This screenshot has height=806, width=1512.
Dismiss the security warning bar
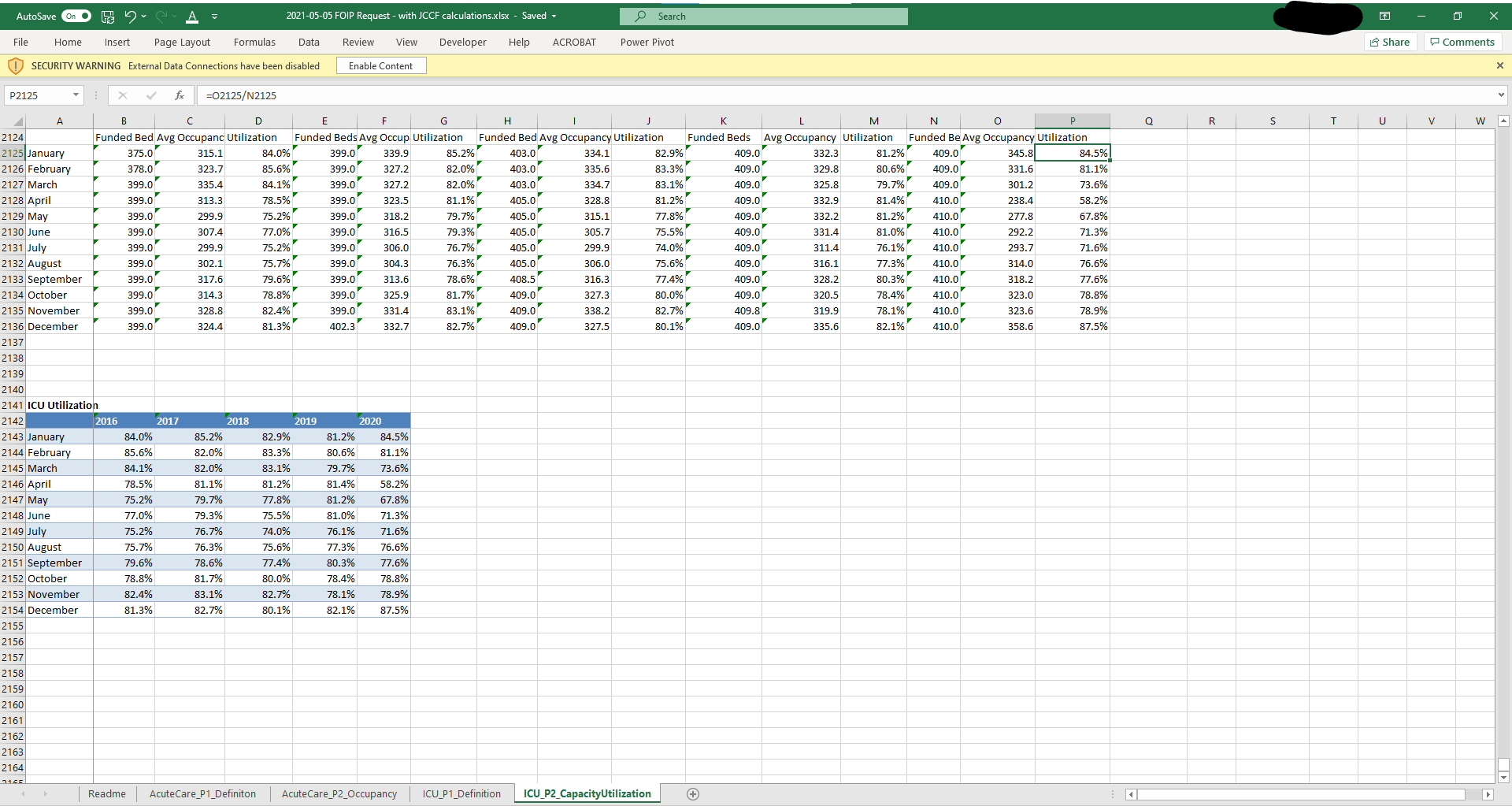pyautogui.click(x=1499, y=65)
